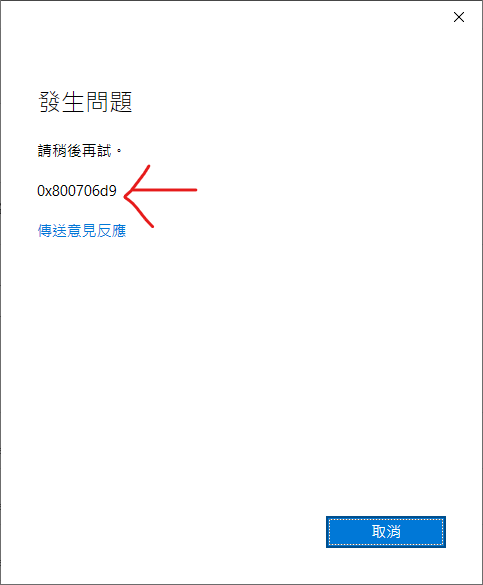Image resolution: width=483 pixels, height=585 pixels.
Task: Click the 傳送 word in the feedback link
Action: (x=52, y=231)
